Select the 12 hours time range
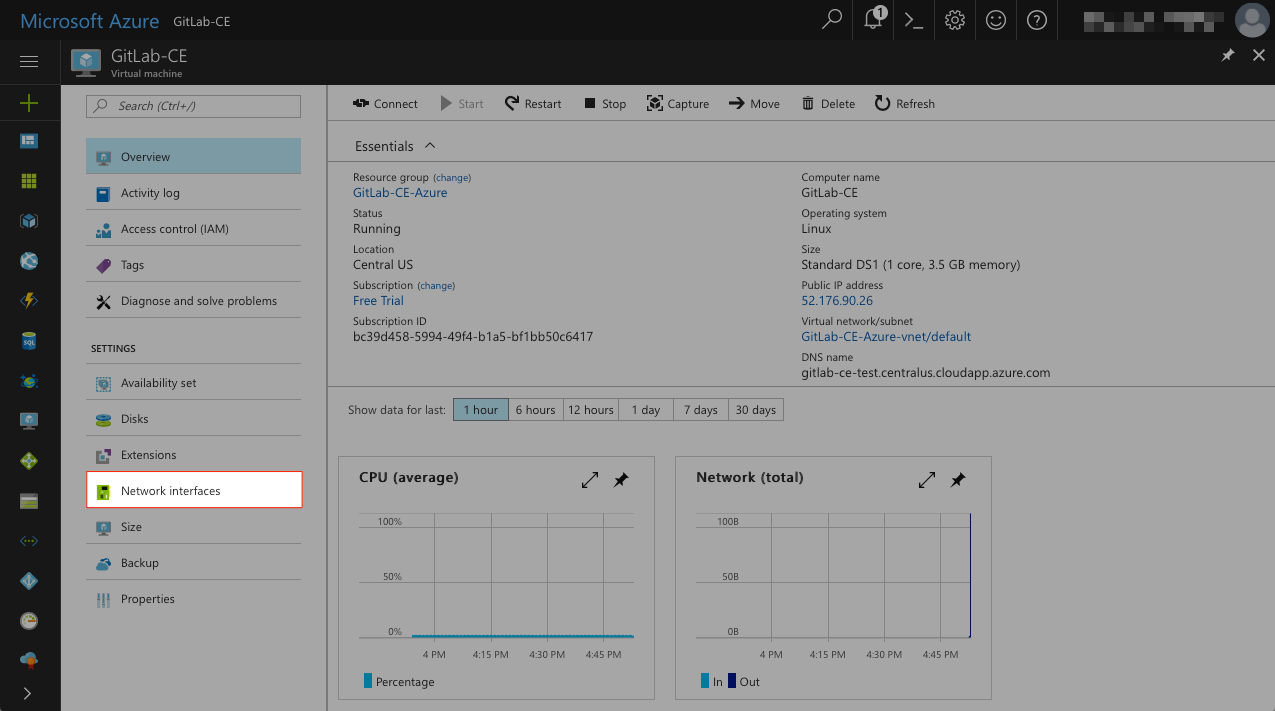 click(591, 410)
